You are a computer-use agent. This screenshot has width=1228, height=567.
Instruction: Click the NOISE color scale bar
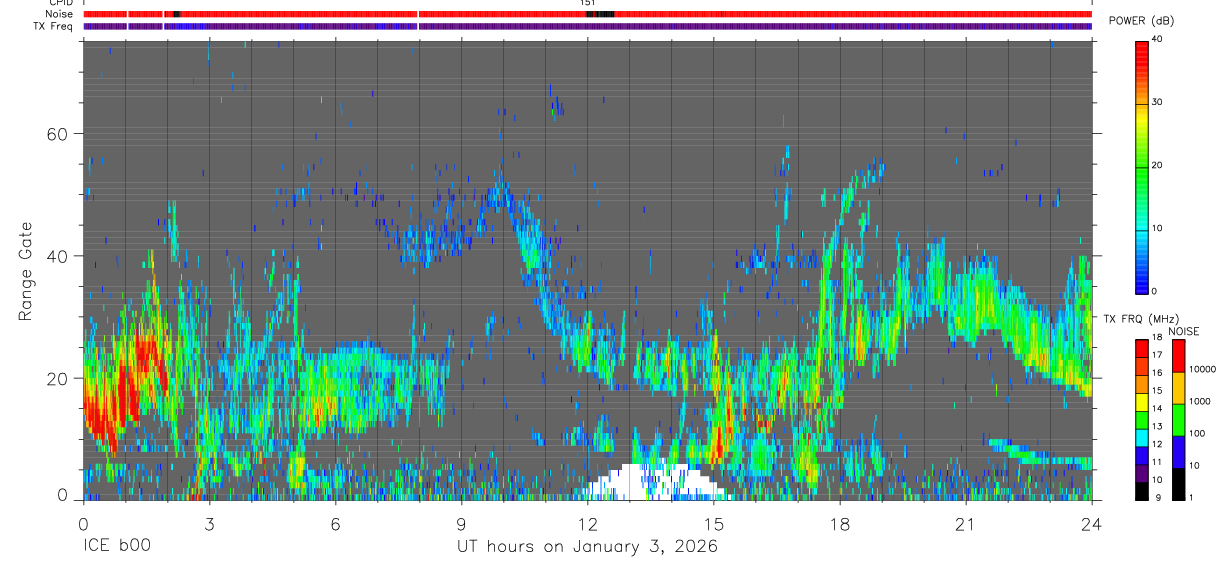(1179, 419)
